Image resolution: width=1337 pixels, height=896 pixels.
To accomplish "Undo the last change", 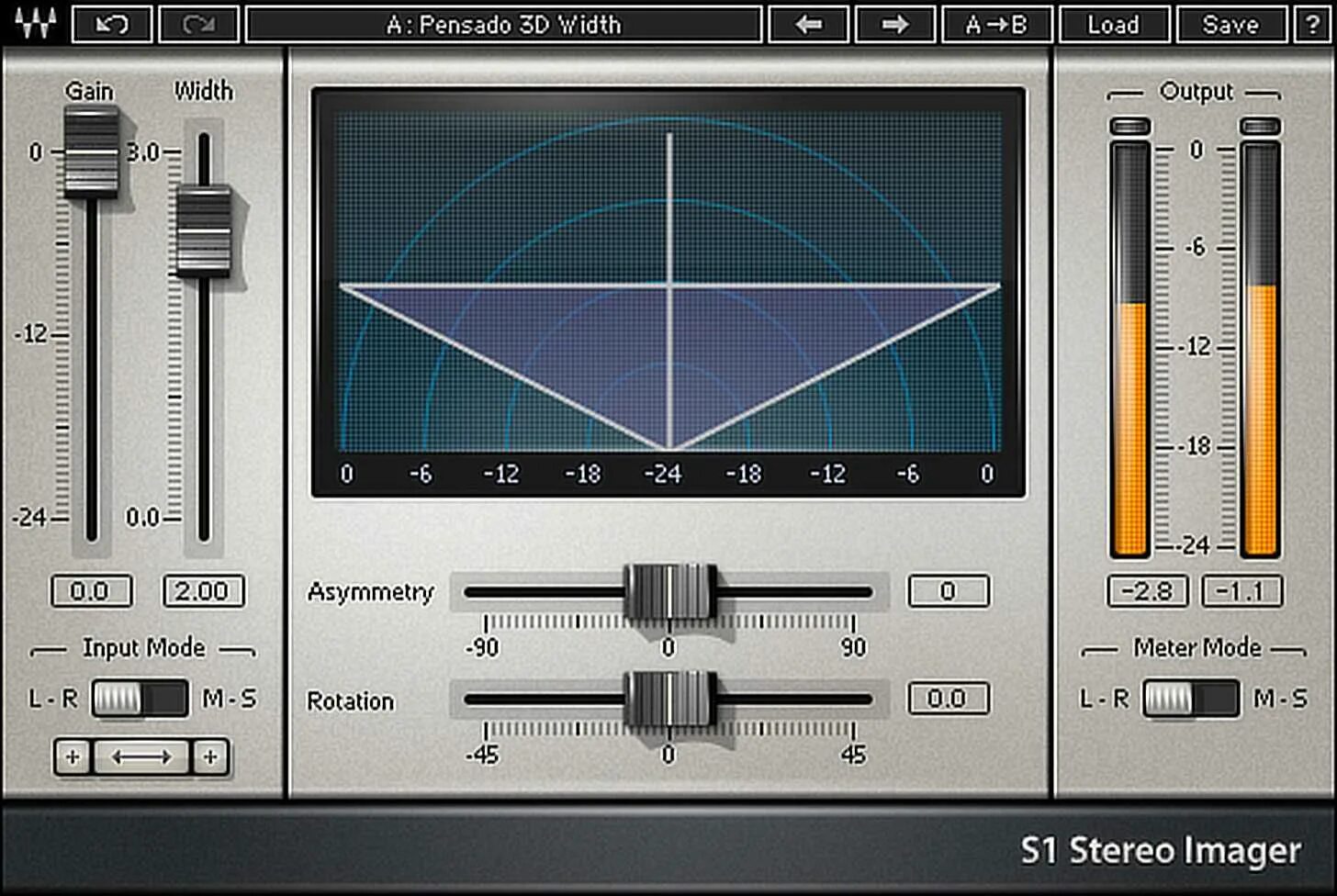I will 112,24.
